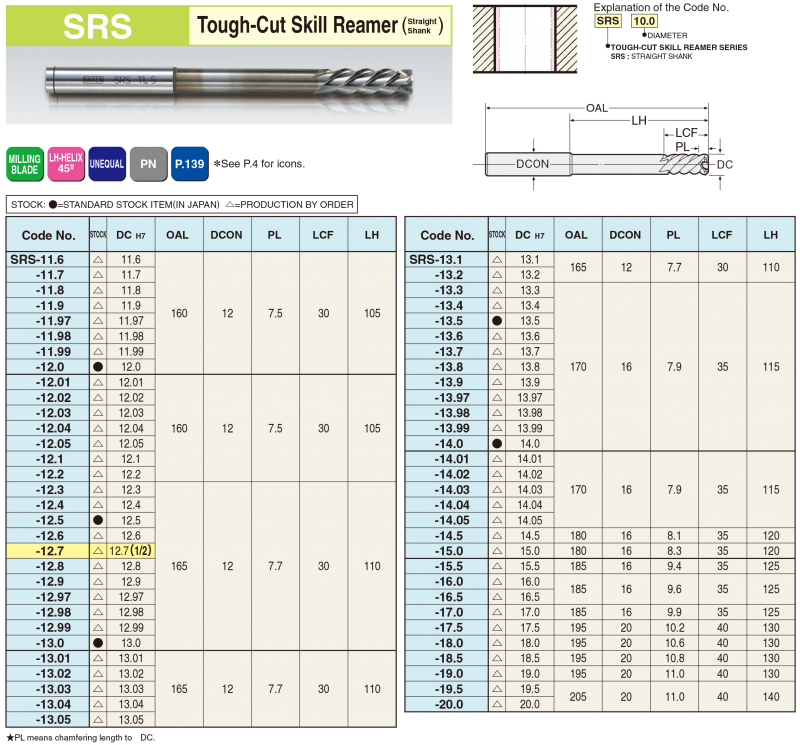Click the triangle stock mark for -11.97

tap(98, 321)
